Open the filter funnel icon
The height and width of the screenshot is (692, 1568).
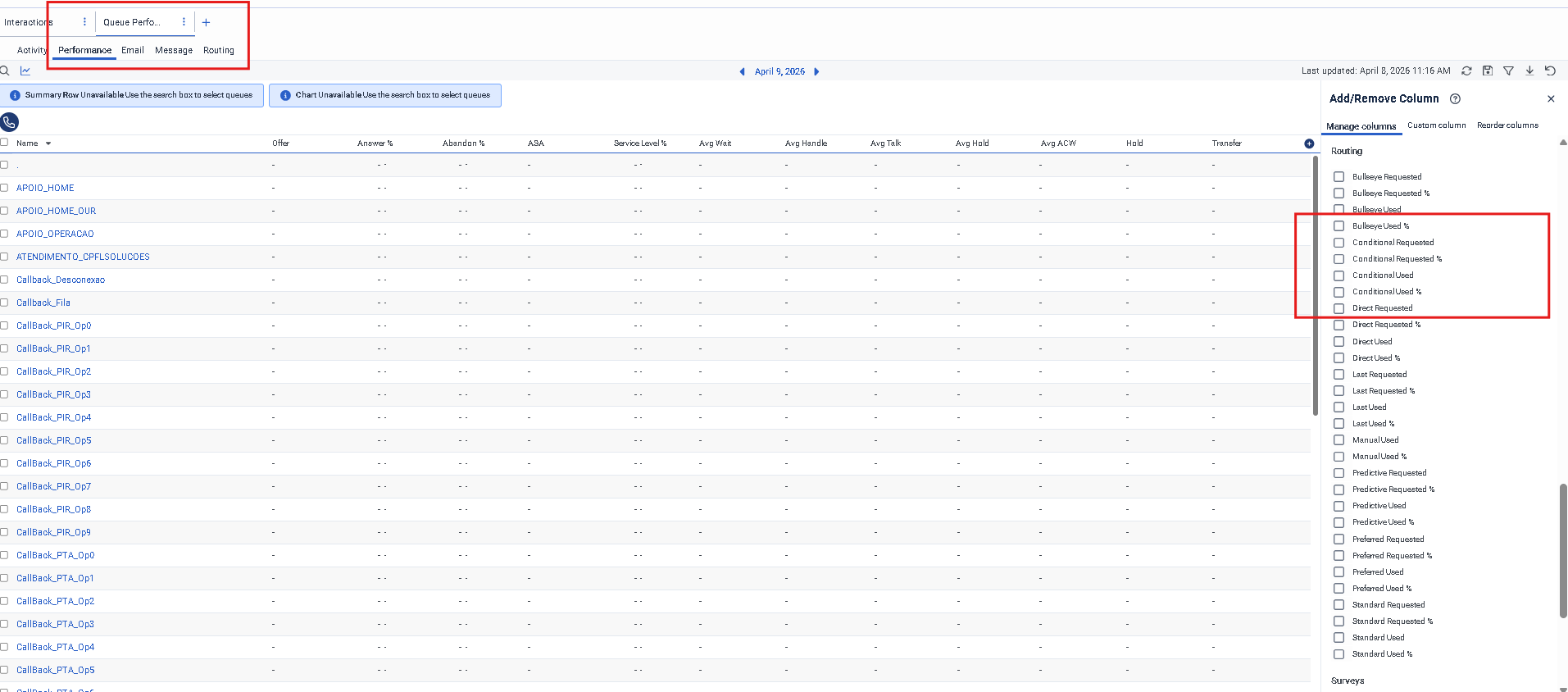point(1508,71)
